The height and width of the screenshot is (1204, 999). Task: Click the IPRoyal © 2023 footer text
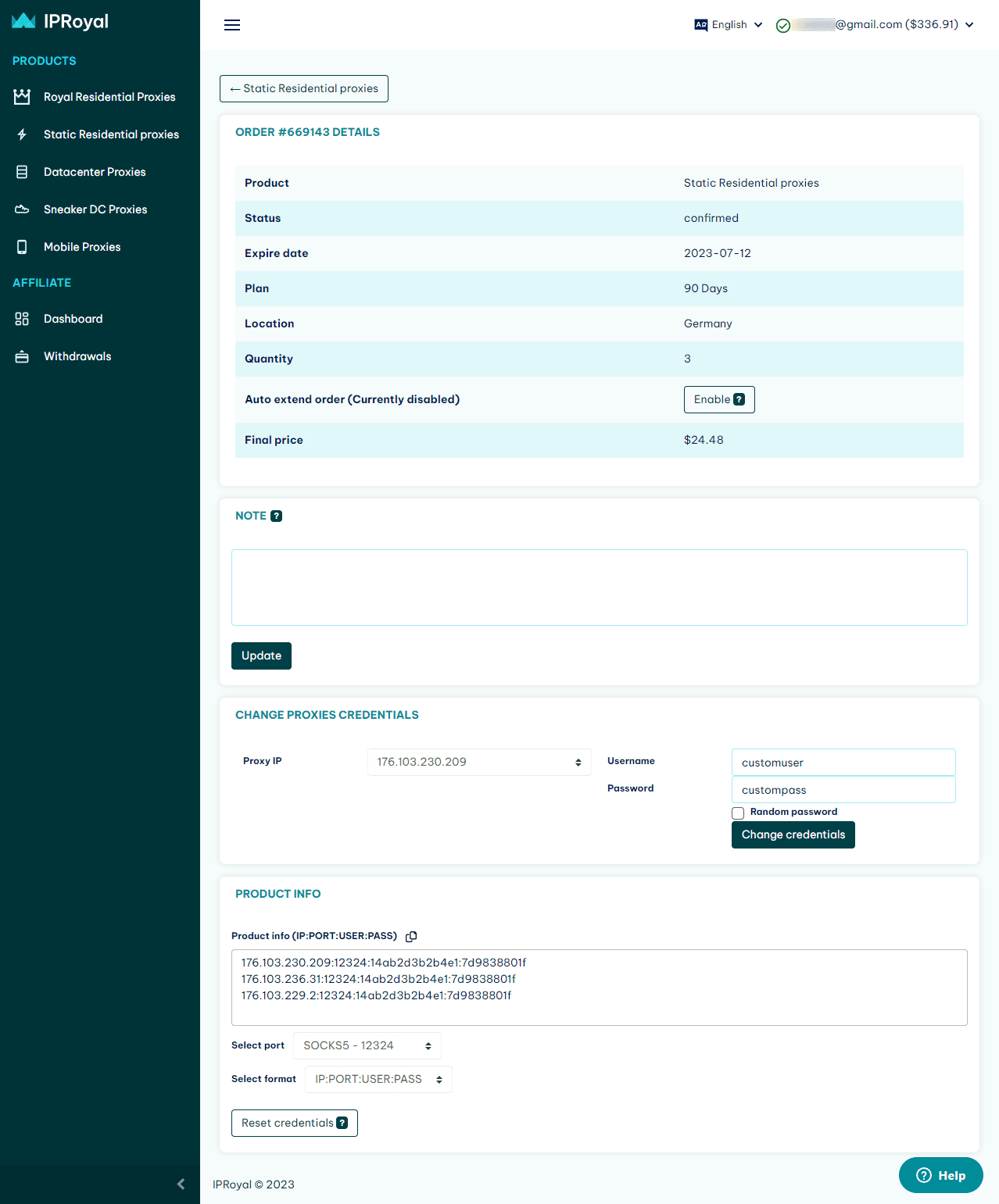coord(253,1184)
